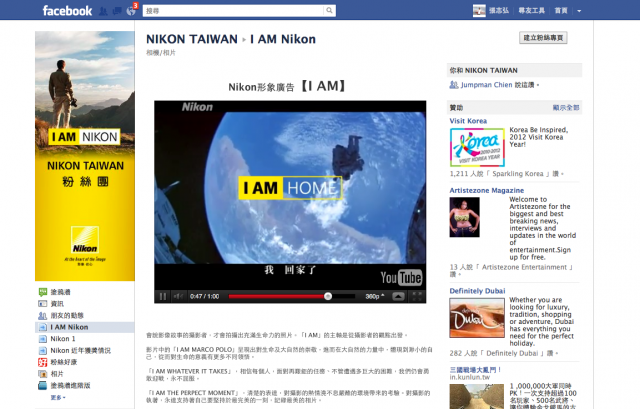Click the friends icon beside Jumpman Chien
This screenshot has width=640, height=409.
click(454, 85)
